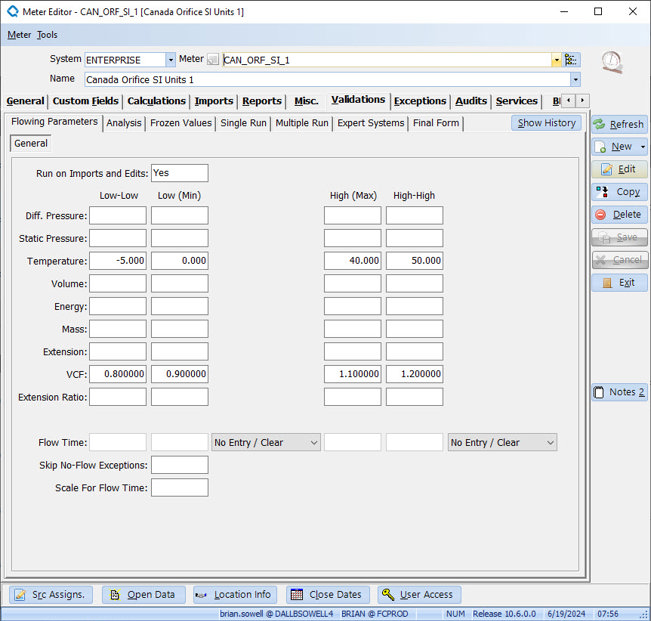Expand the Meter dropdown arrow
651x621 pixels.
[556, 60]
